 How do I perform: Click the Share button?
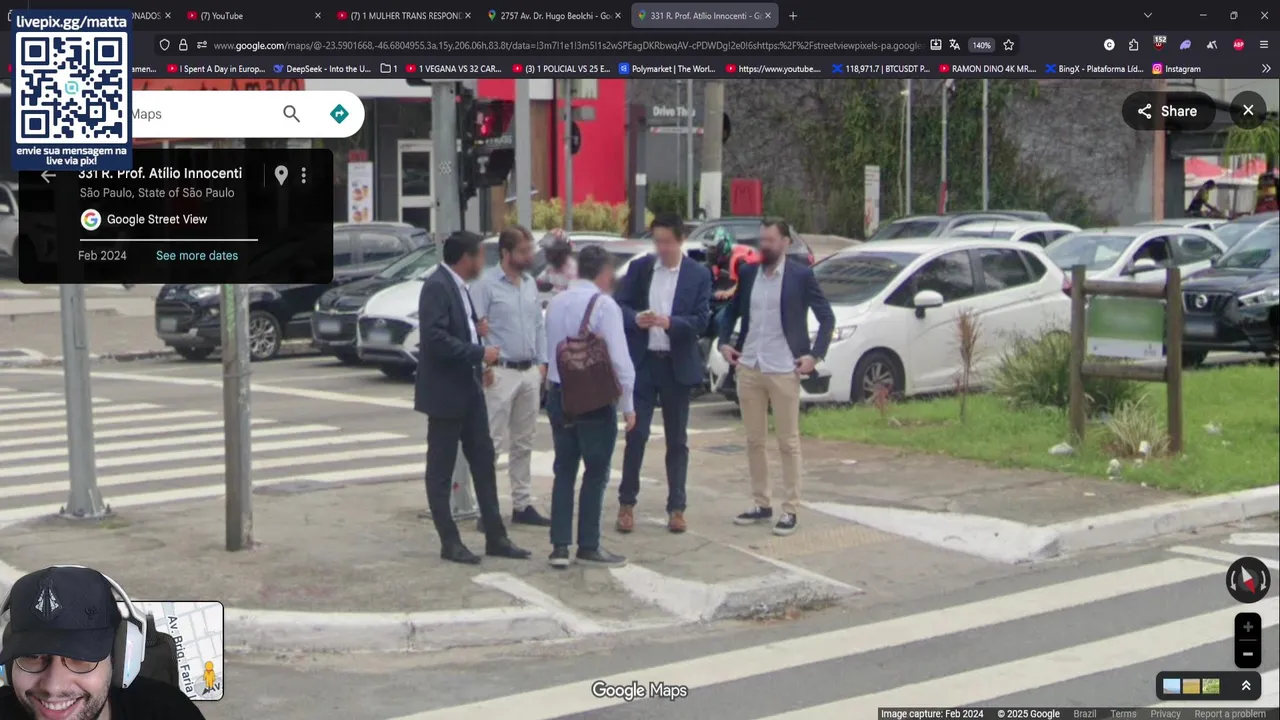point(1167,111)
